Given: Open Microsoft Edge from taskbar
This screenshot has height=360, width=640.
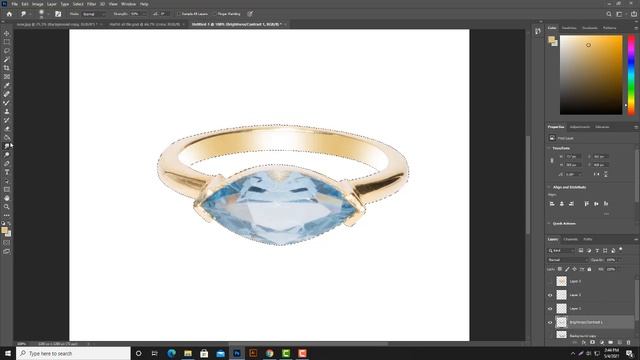Looking at the screenshot, I should click(171, 353).
